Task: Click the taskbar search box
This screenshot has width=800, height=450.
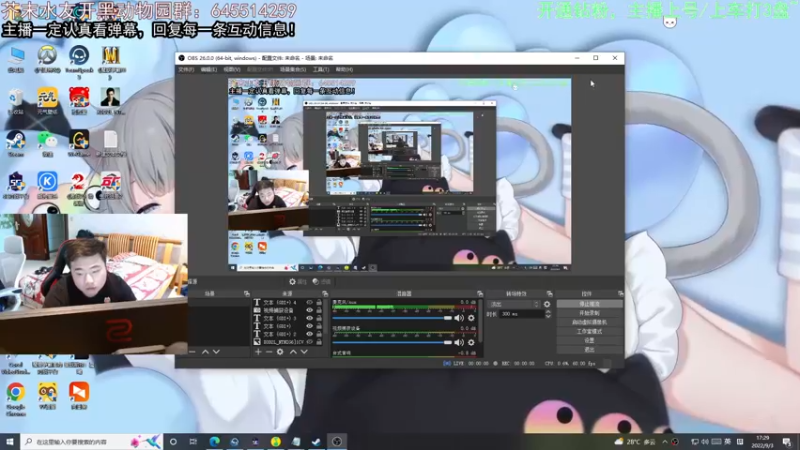Action: 92,441
